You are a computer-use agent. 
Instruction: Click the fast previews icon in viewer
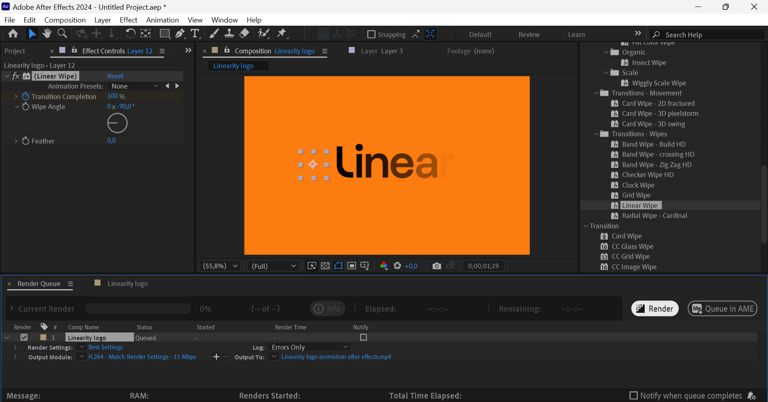pos(312,266)
